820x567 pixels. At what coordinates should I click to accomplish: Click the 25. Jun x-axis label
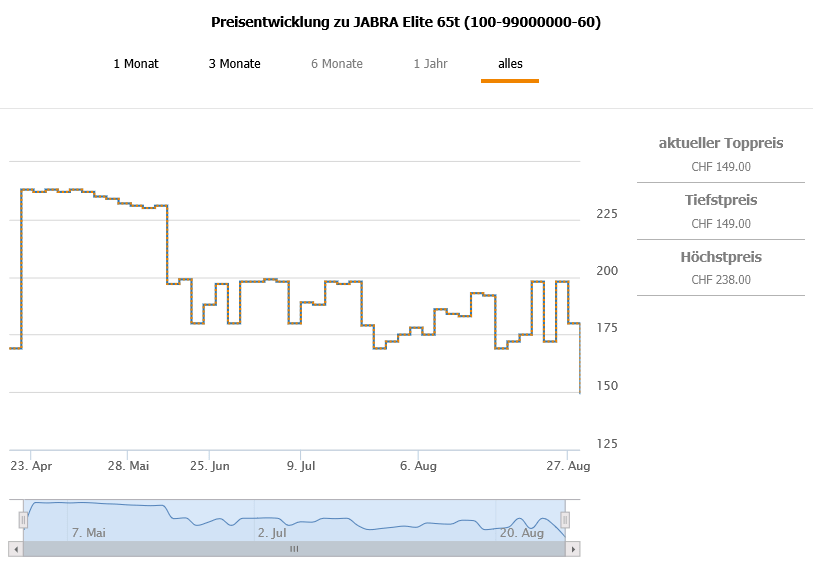pos(210,466)
